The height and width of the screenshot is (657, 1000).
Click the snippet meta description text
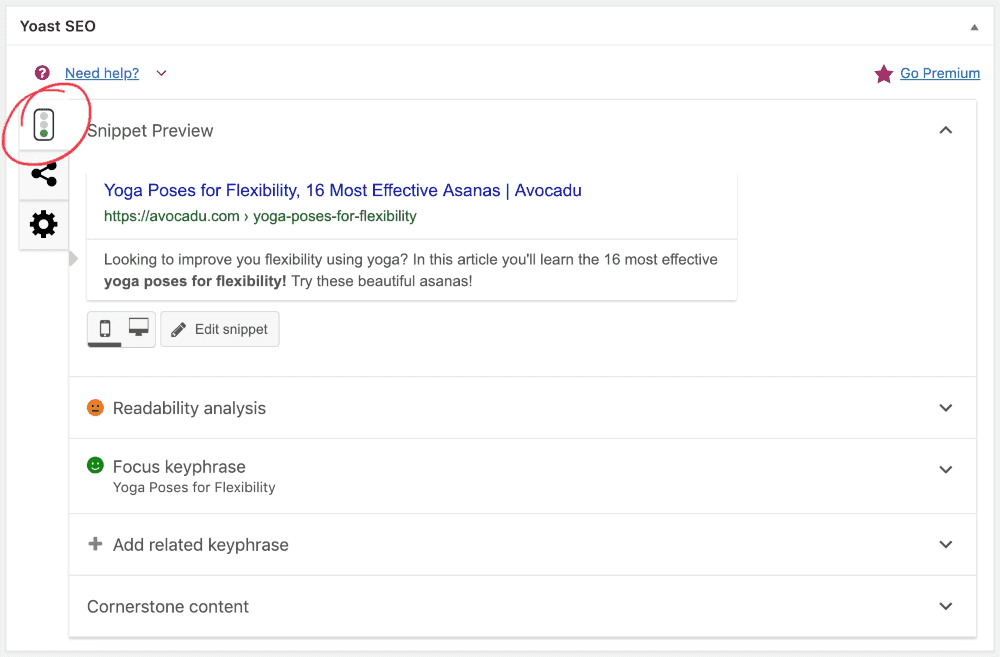[x=411, y=270]
